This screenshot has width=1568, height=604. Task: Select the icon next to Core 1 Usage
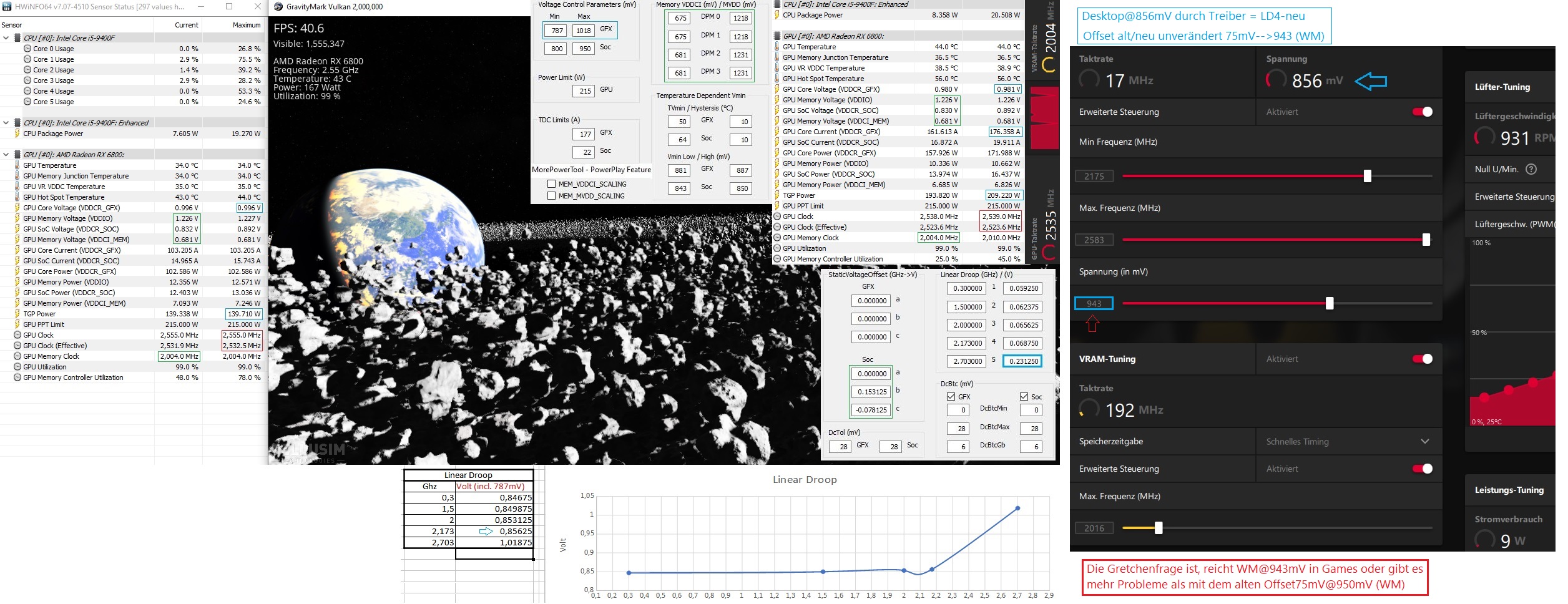[x=27, y=59]
